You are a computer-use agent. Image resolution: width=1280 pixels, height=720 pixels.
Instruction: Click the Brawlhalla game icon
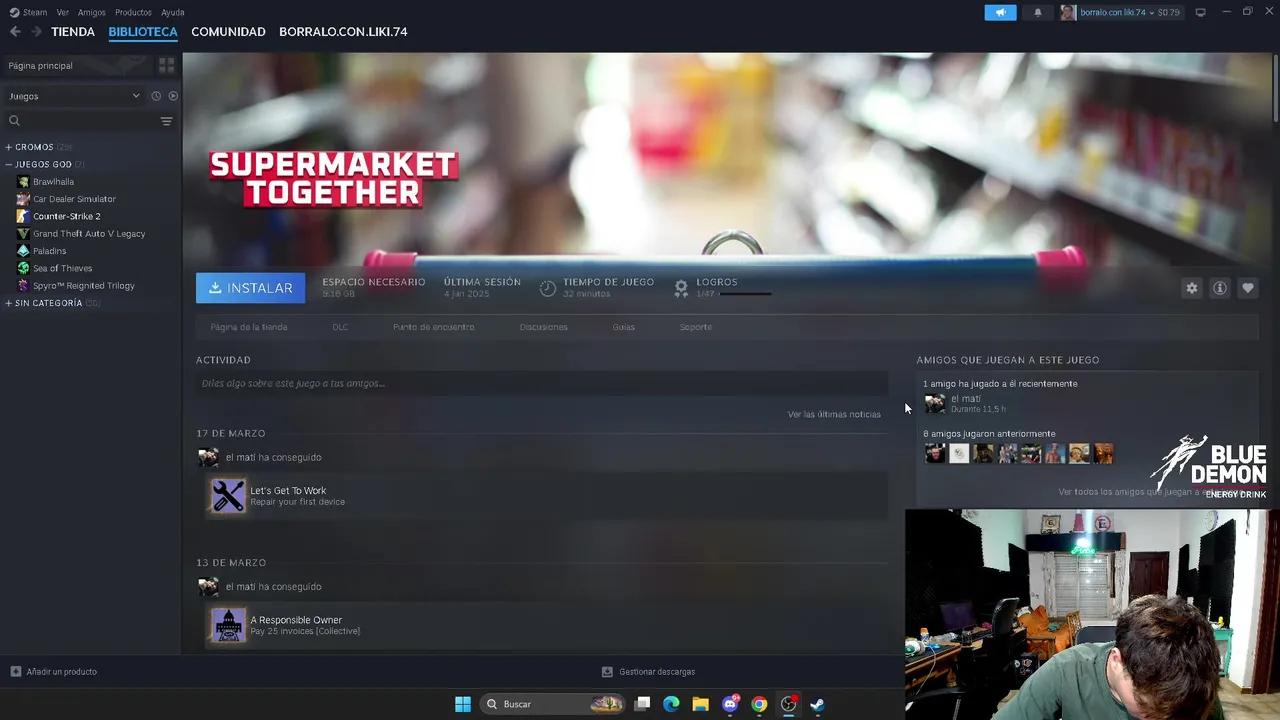[24, 182]
